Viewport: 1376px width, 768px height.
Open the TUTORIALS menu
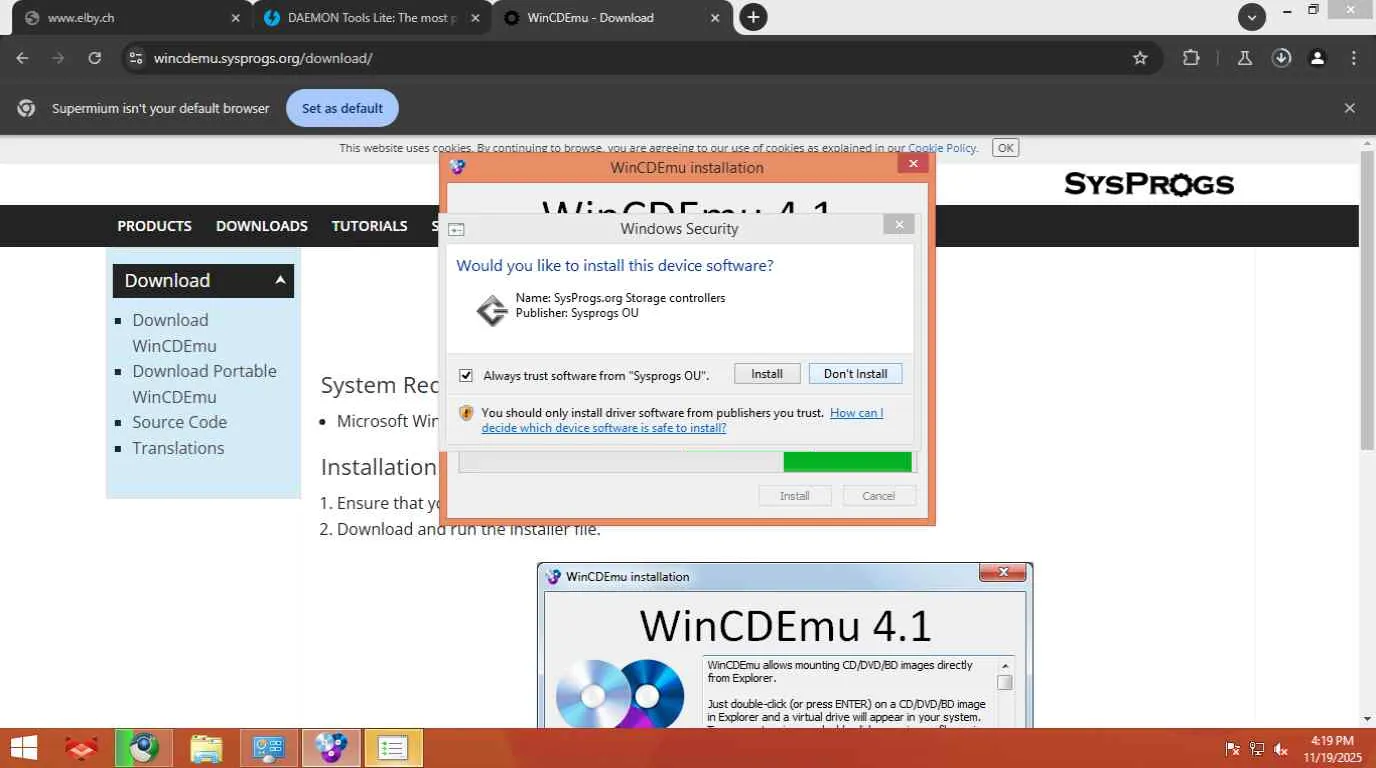point(369,226)
